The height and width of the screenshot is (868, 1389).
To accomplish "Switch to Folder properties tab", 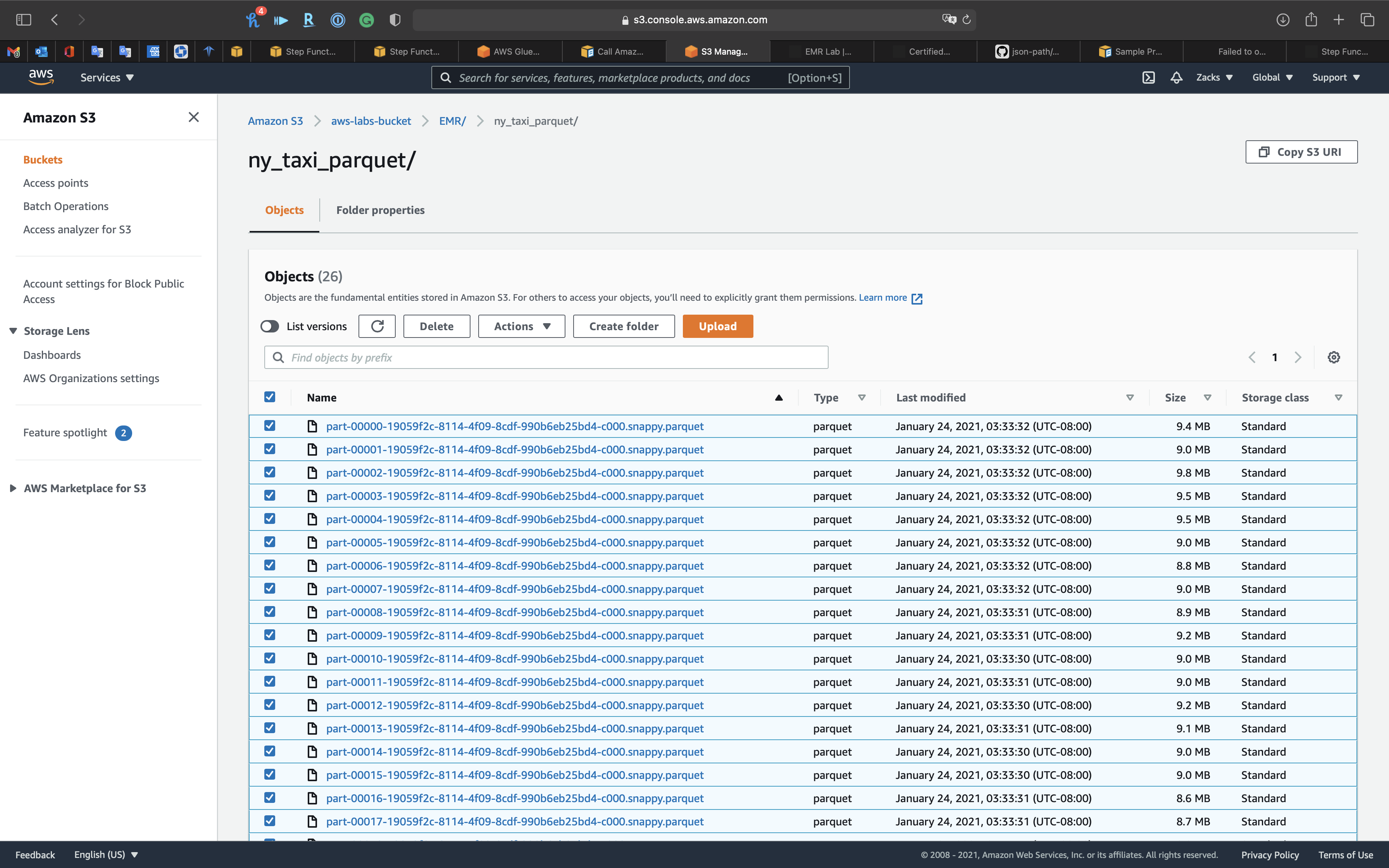I will tap(380, 210).
